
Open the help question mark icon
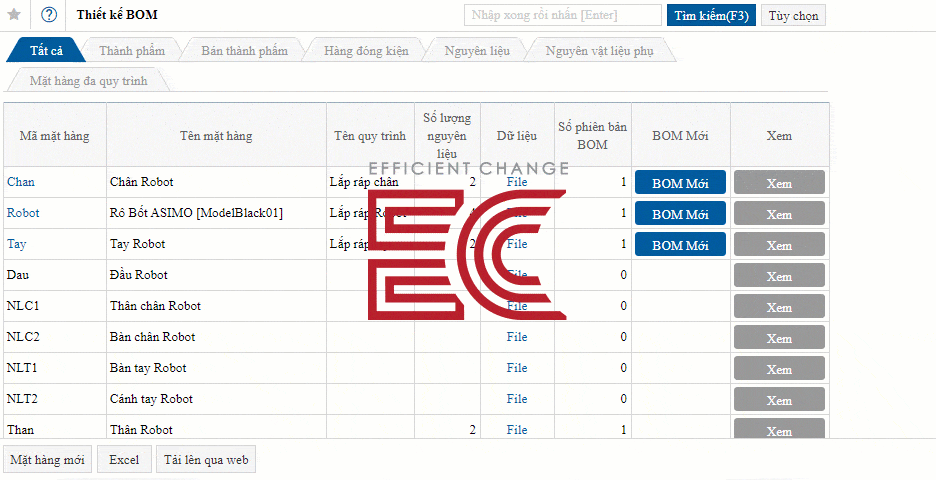[x=49, y=15]
